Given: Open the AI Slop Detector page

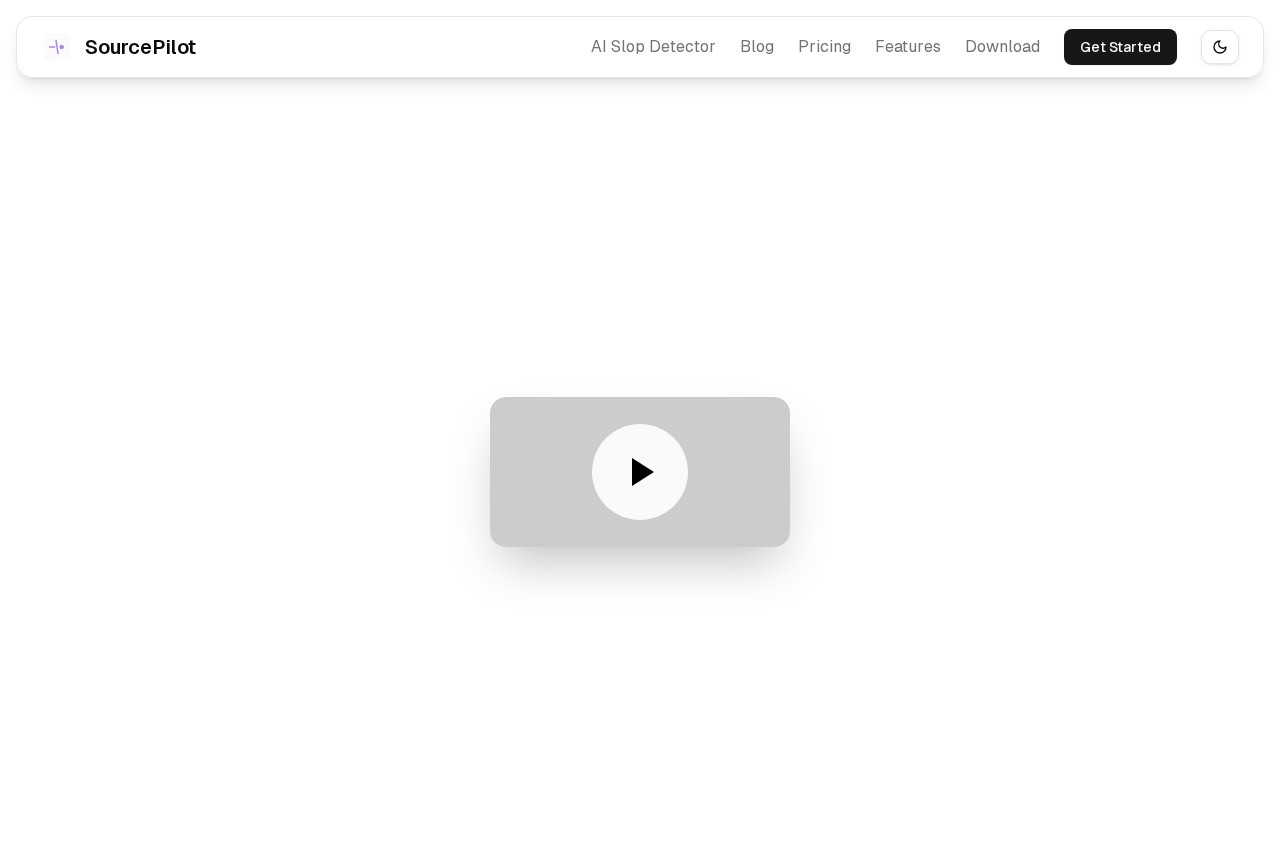Looking at the screenshot, I should click(x=652, y=47).
